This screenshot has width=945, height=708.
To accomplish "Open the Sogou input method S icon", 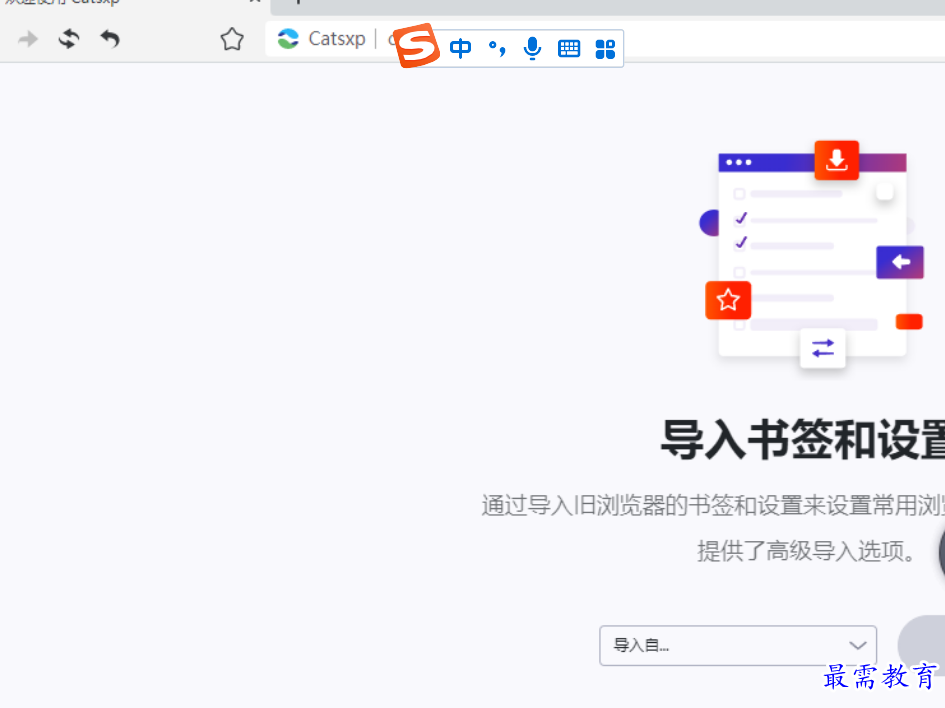I will (416, 46).
